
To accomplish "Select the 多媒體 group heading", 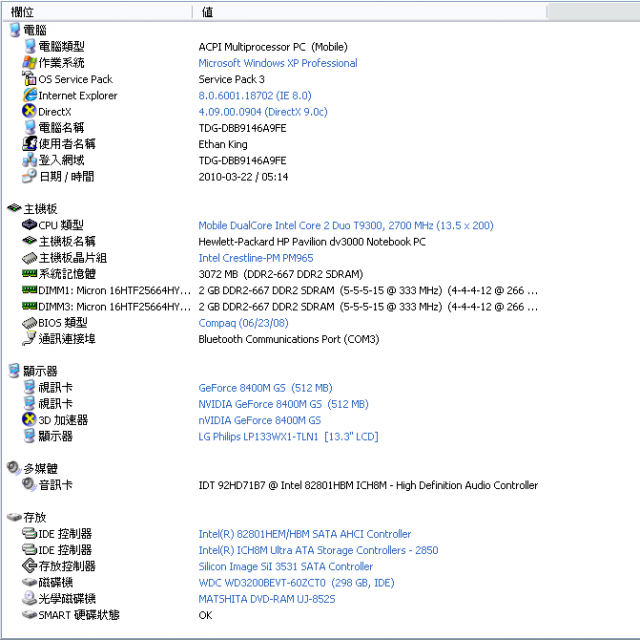I will click(x=40, y=469).
